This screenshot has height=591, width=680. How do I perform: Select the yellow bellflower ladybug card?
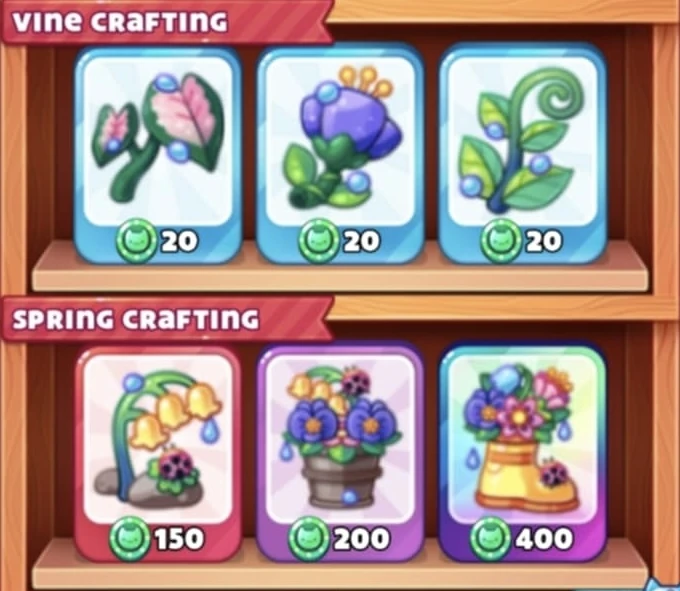(x=157, y=453)
